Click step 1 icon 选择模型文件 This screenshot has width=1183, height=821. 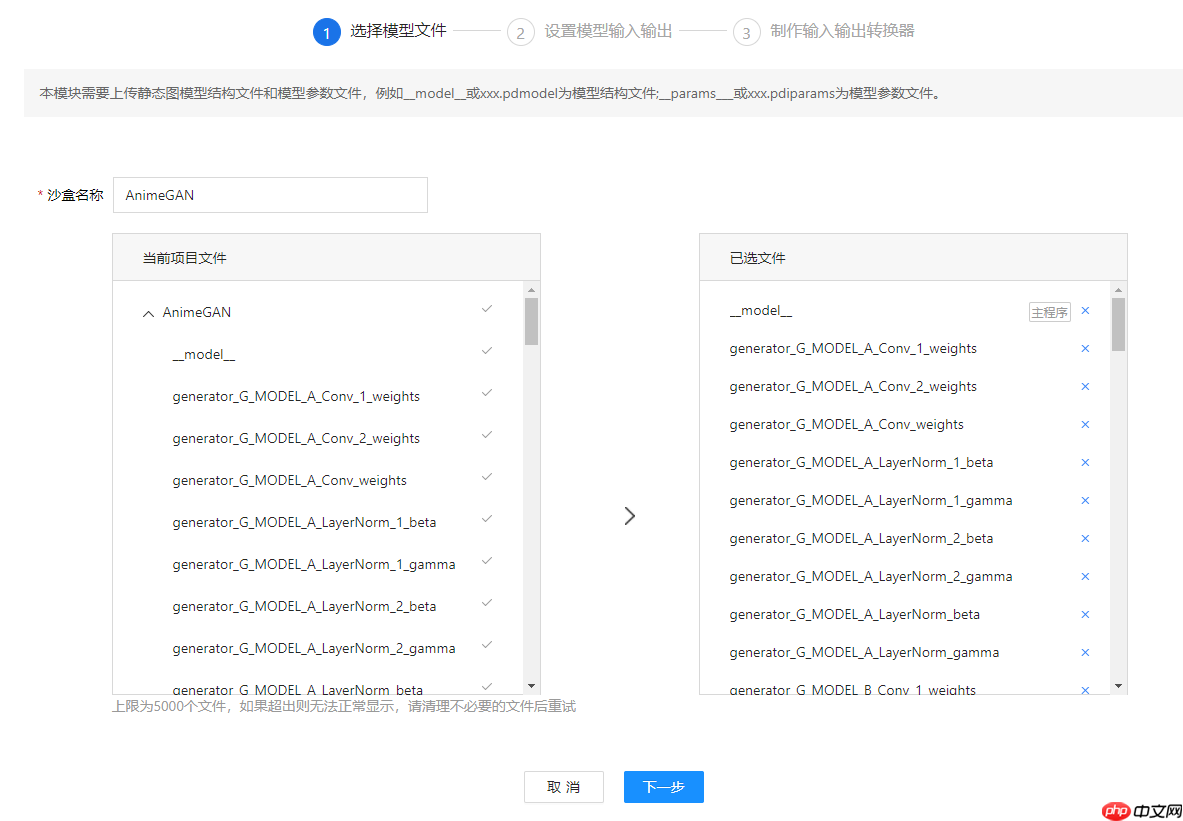327,32
